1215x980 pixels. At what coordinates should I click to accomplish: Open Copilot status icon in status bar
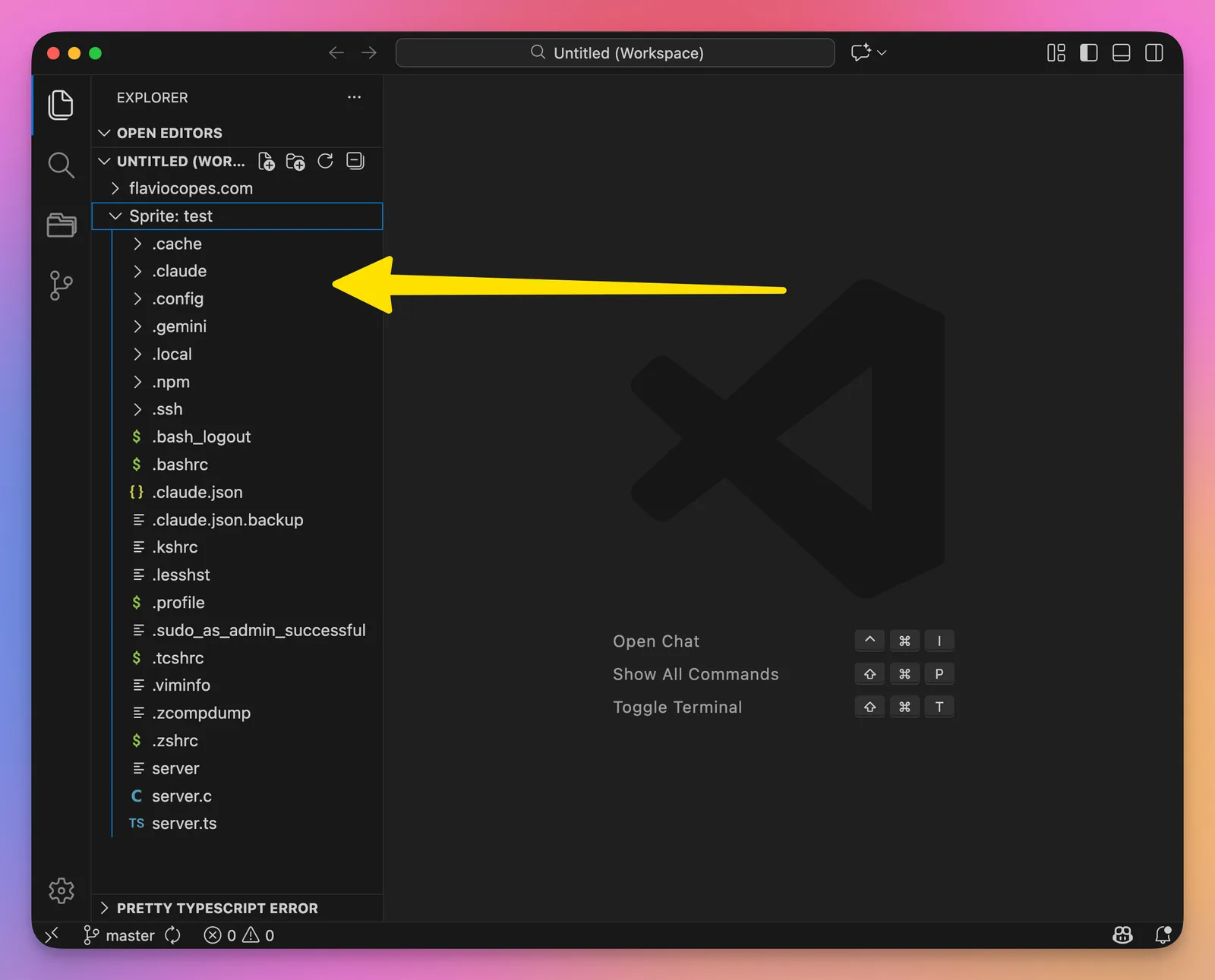1122,935
